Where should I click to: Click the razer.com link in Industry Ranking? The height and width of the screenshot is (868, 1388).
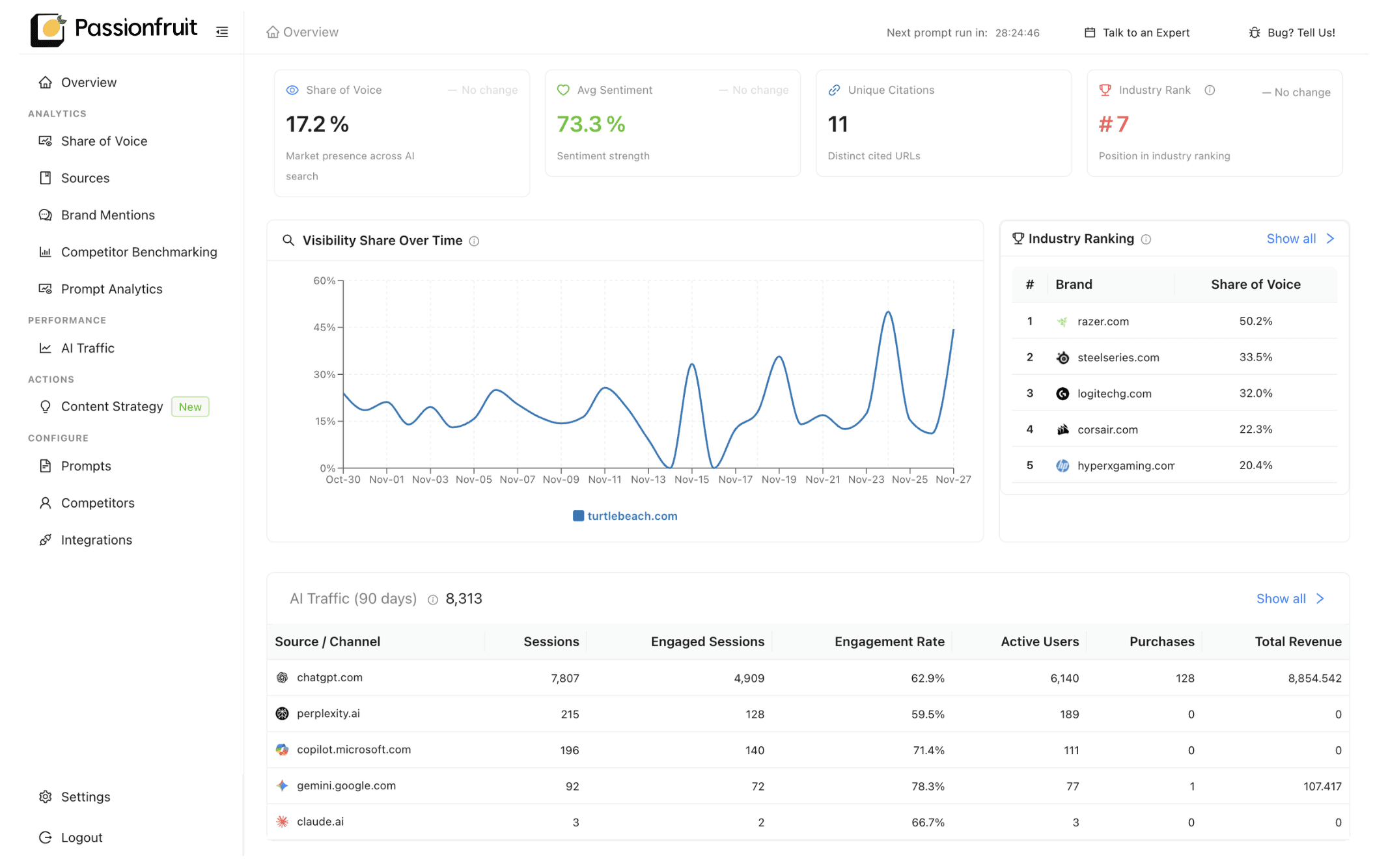point(1103,321)
